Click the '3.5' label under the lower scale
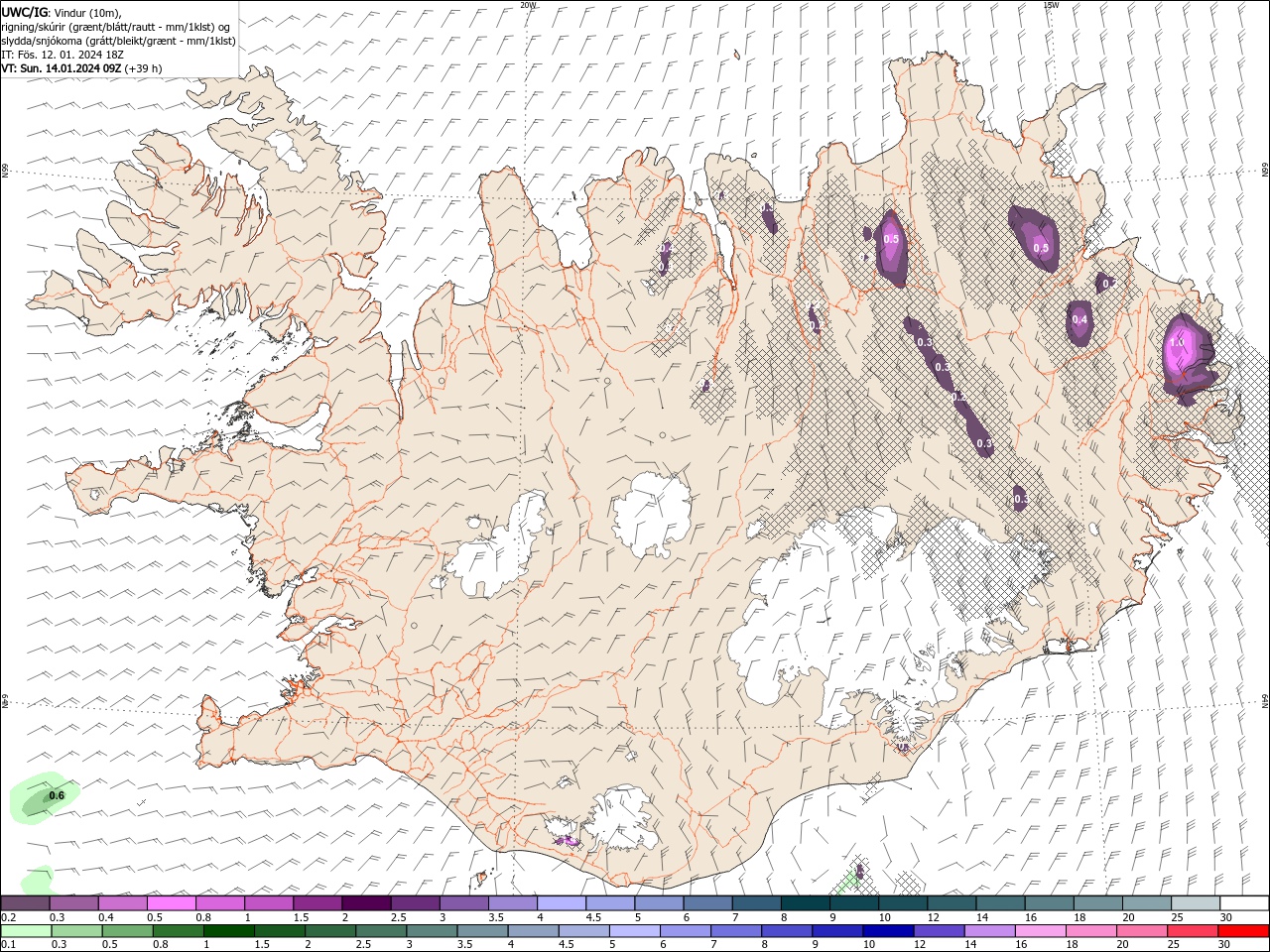Image resolution: width=1270 pixels, height=952 pixels. (464, 944)
